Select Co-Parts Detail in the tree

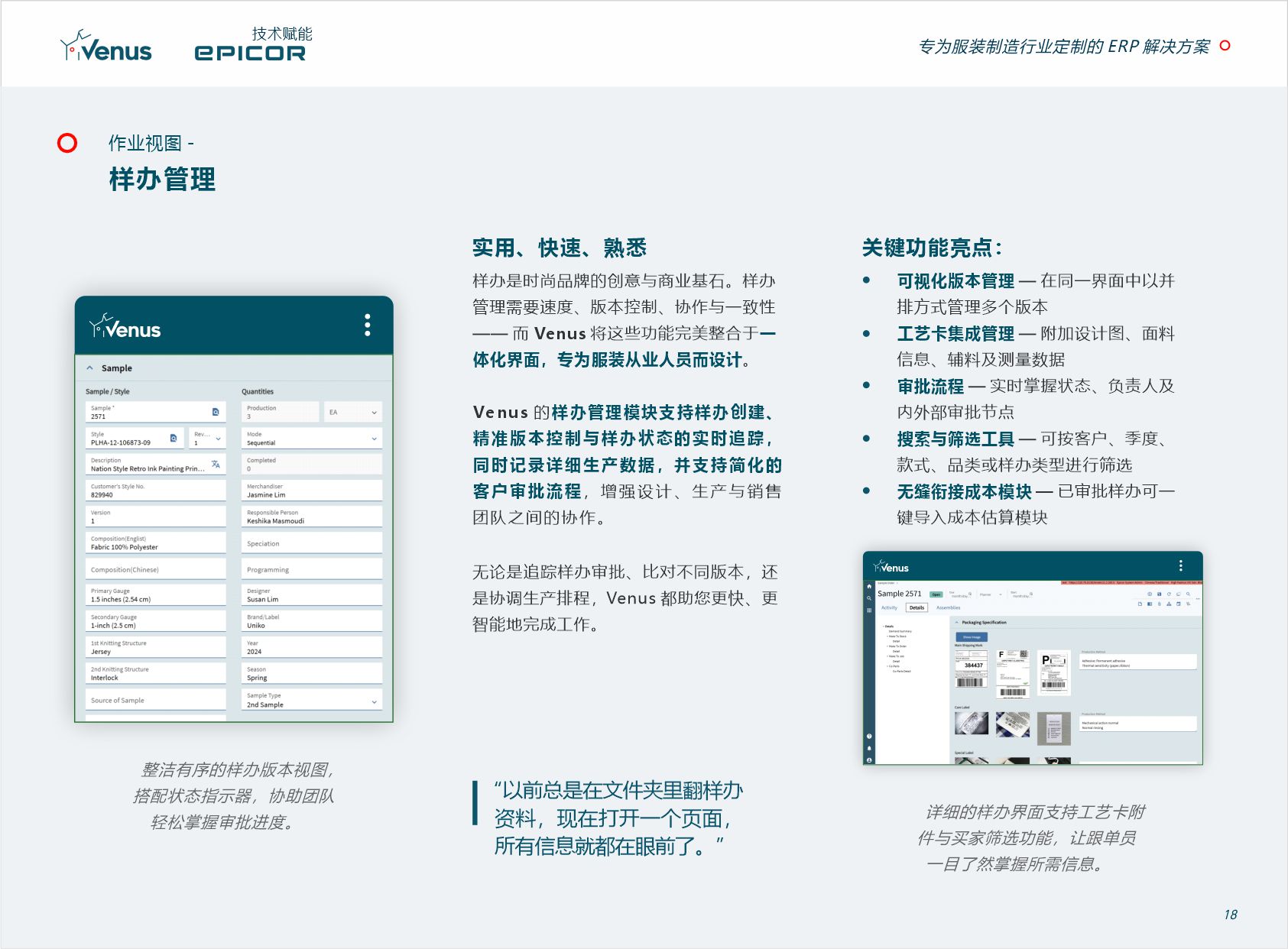coord(901,671)
